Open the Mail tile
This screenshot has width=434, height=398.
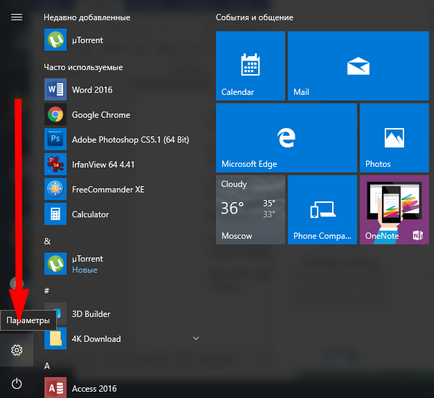click(358, 66)
